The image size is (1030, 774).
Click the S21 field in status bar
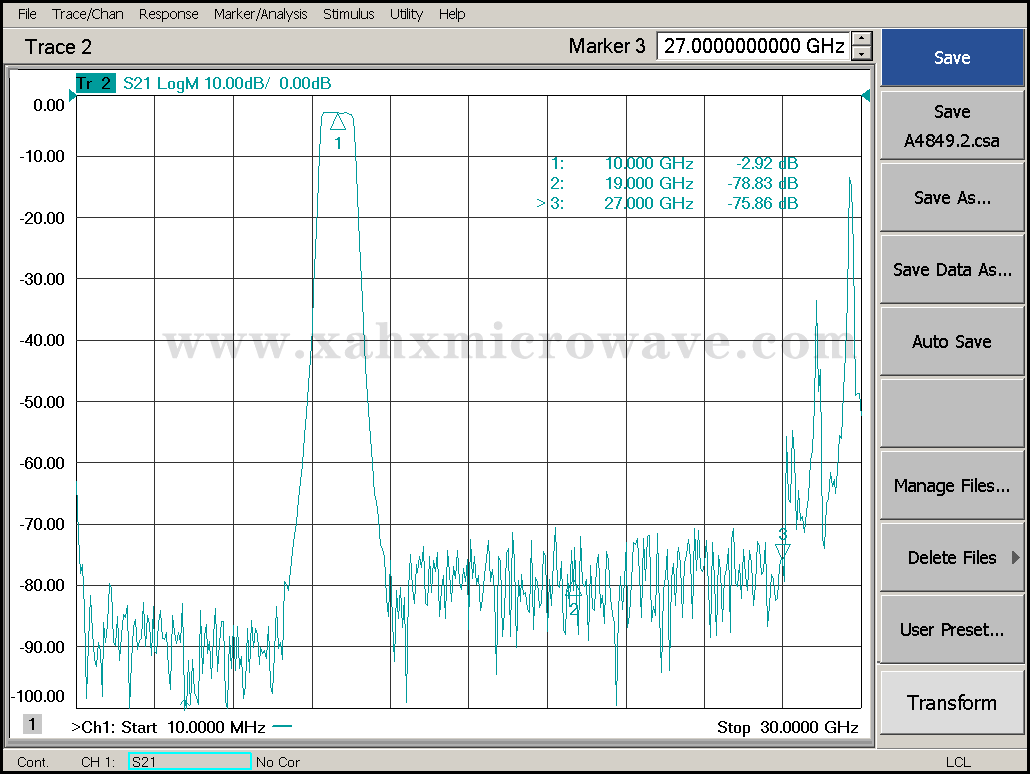[x=190, y=762]
